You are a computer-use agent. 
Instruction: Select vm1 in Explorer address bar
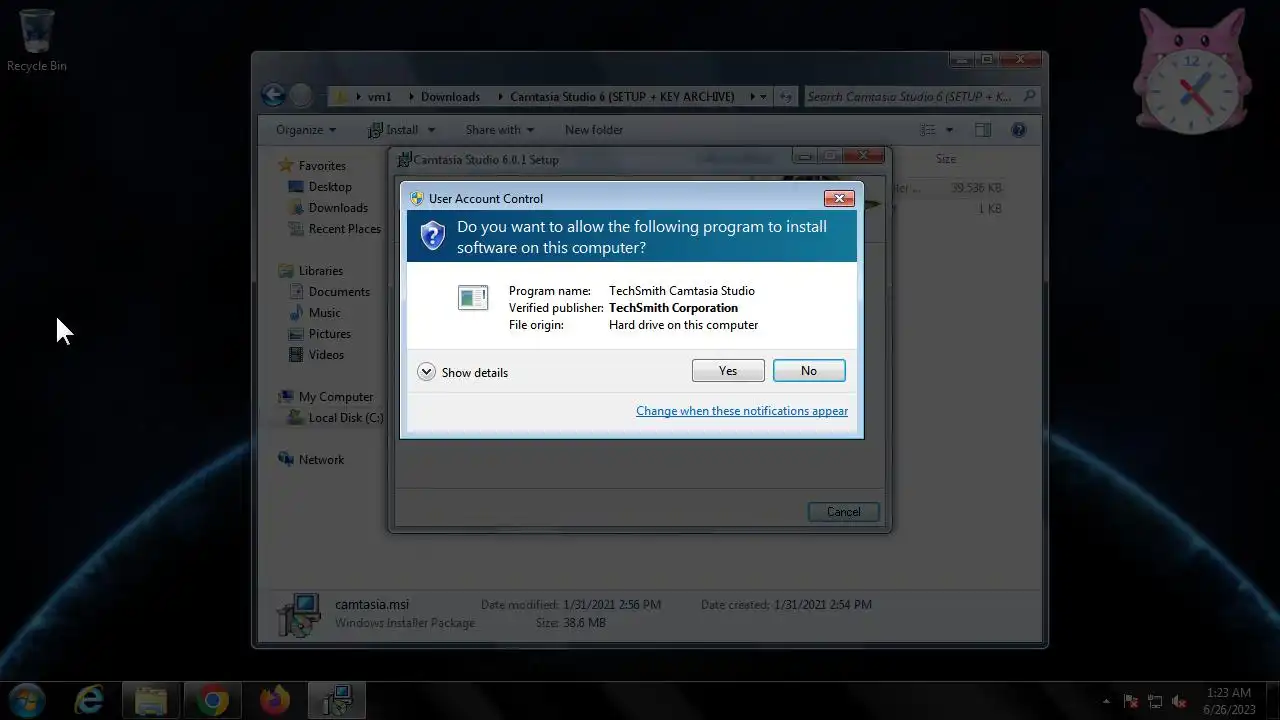[379, 97]
